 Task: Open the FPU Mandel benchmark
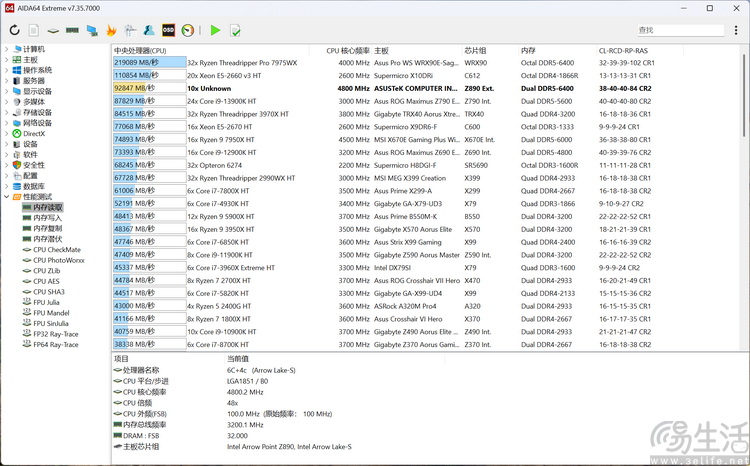(51, 313)
